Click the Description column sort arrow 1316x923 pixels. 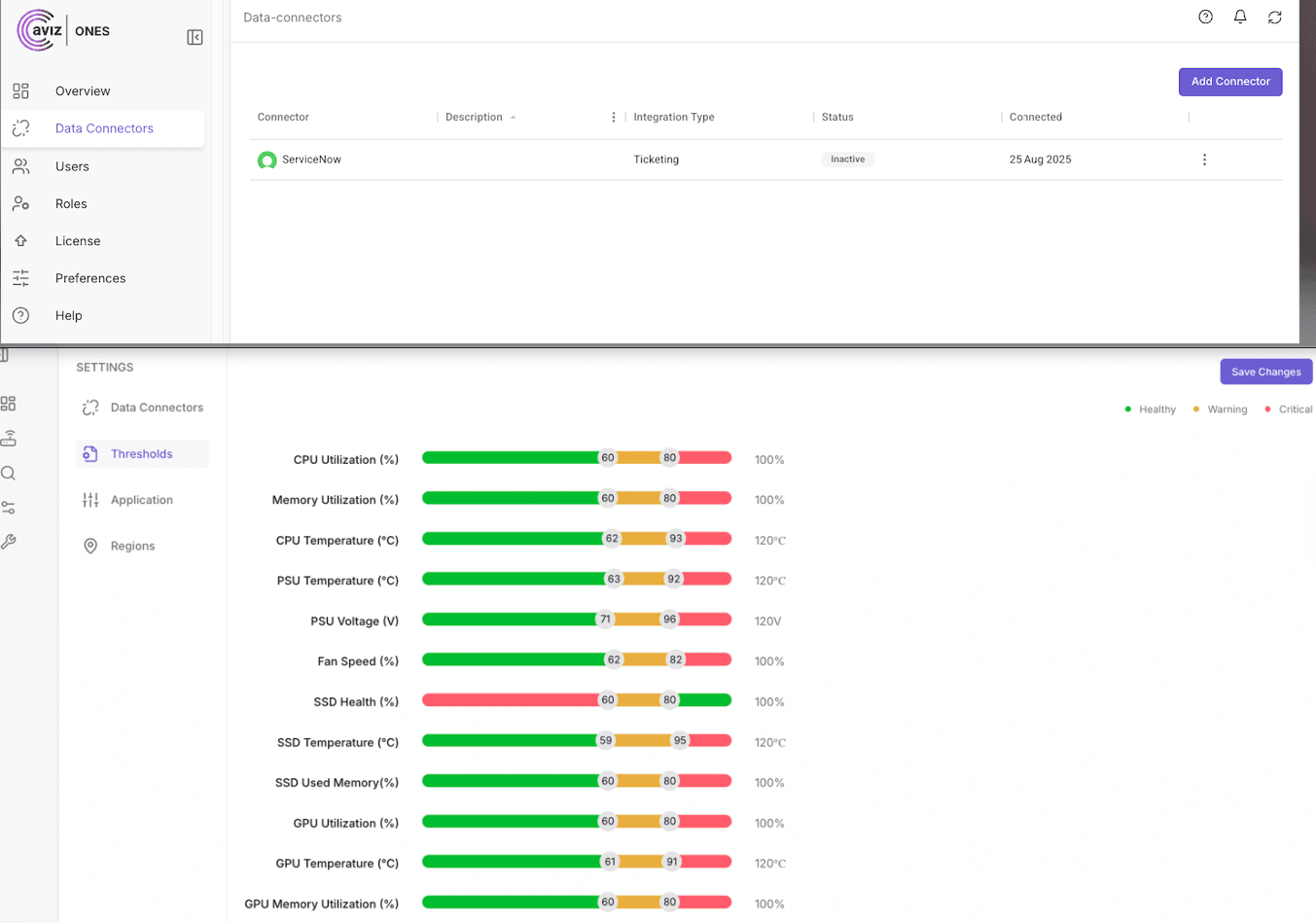[x=514, y=118]
